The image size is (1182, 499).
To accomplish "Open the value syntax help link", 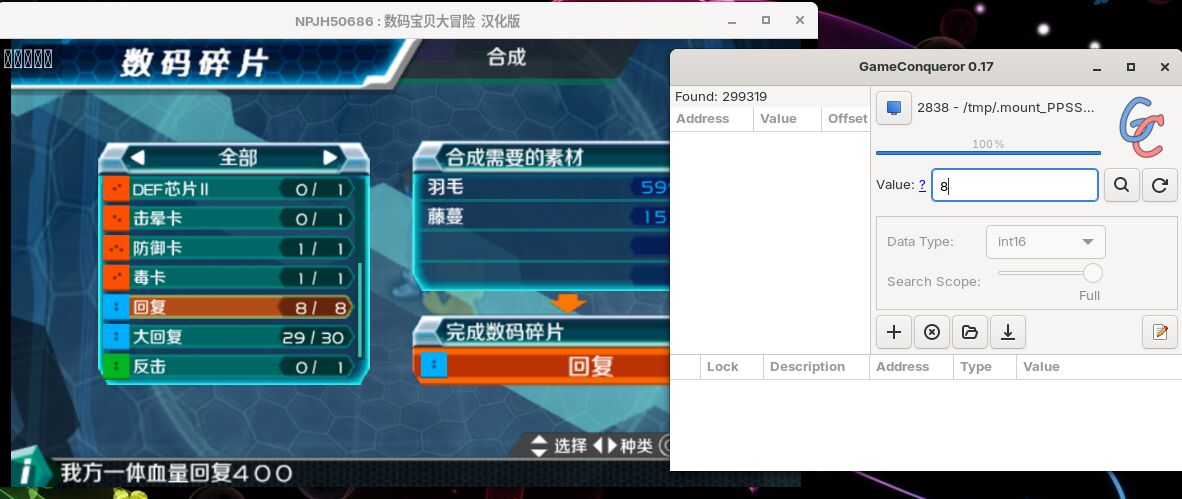I will pos(922,185).
